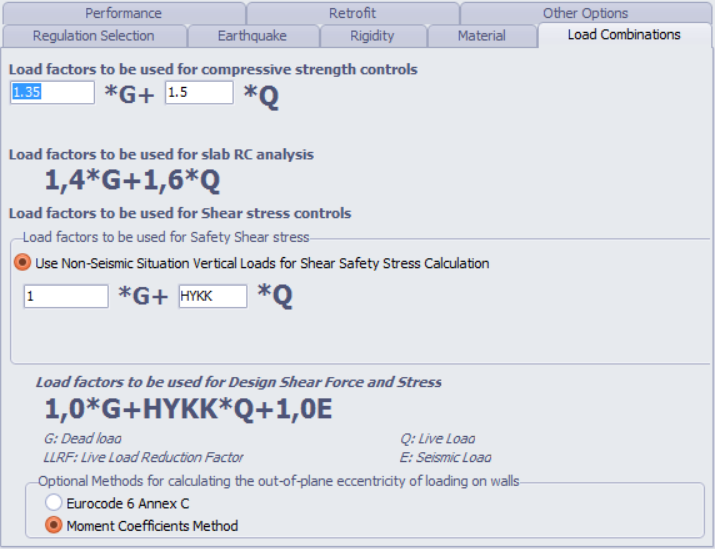The image size is (715, 549).
Task: Show the Material tab
Action: click(481, 36)
